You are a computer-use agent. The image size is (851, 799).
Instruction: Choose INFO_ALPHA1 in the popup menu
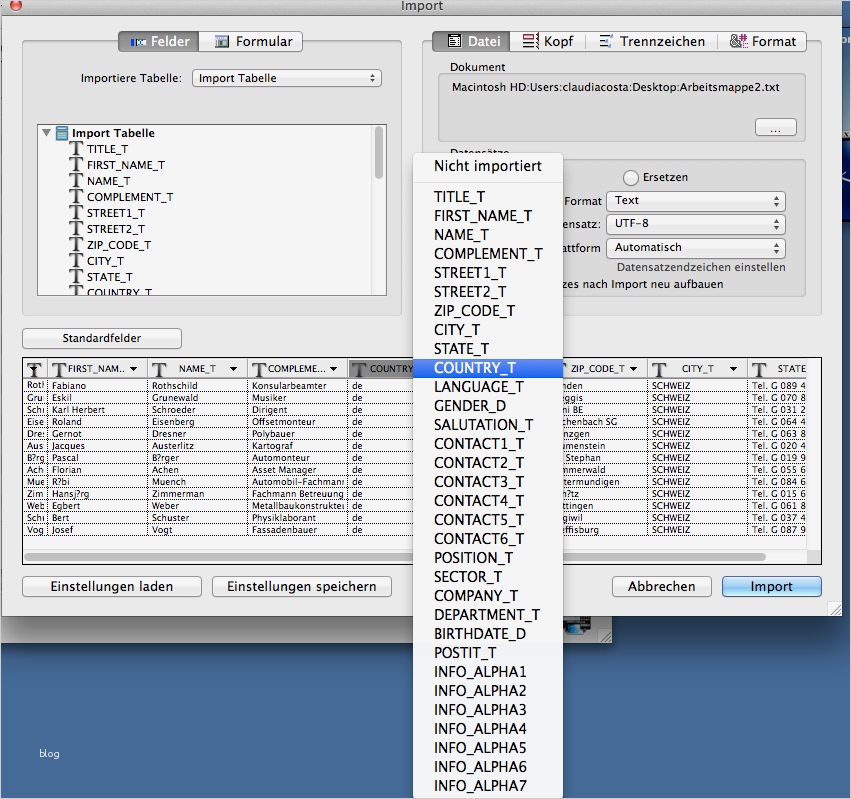487,672
